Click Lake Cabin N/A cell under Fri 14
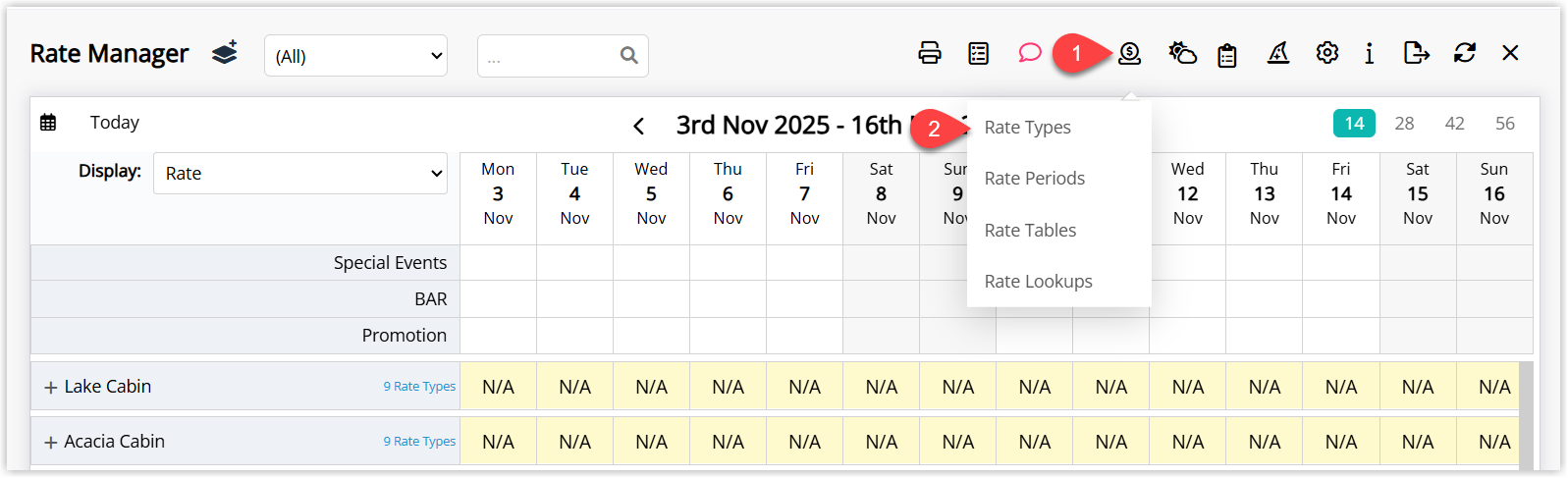The width and height of the screenshot is (1568, 478). pyautogui.click(x=1341, y=387)
